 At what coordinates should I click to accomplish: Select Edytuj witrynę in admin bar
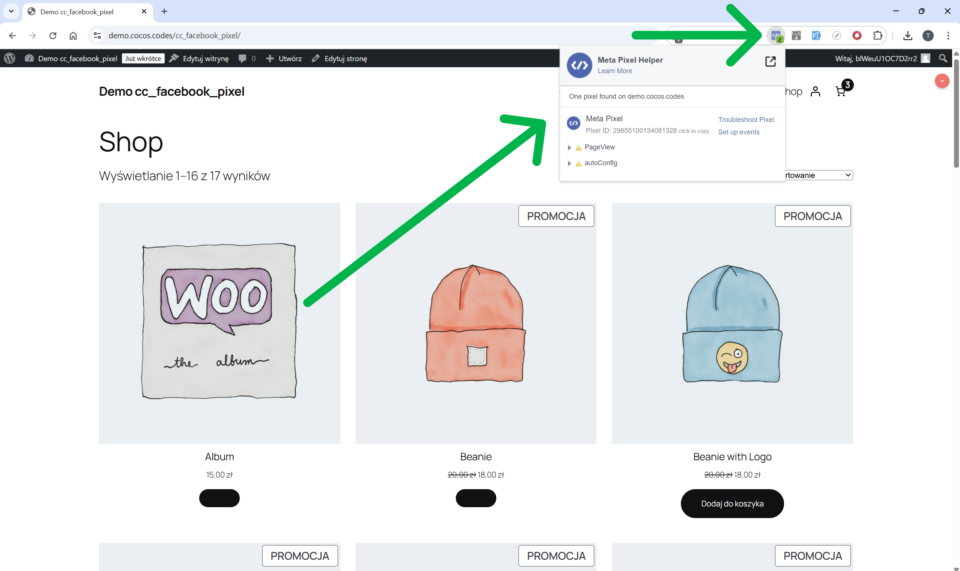(200, 58)
